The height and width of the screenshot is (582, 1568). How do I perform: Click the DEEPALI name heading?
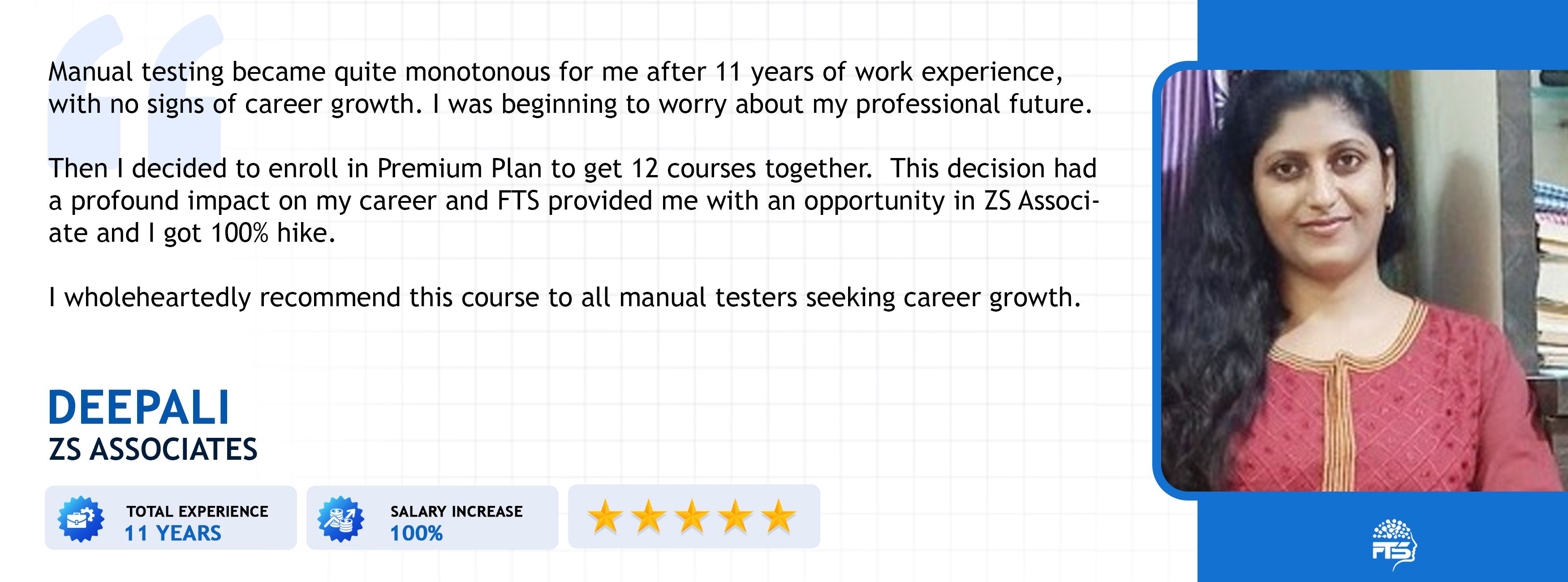click(139, 407)
